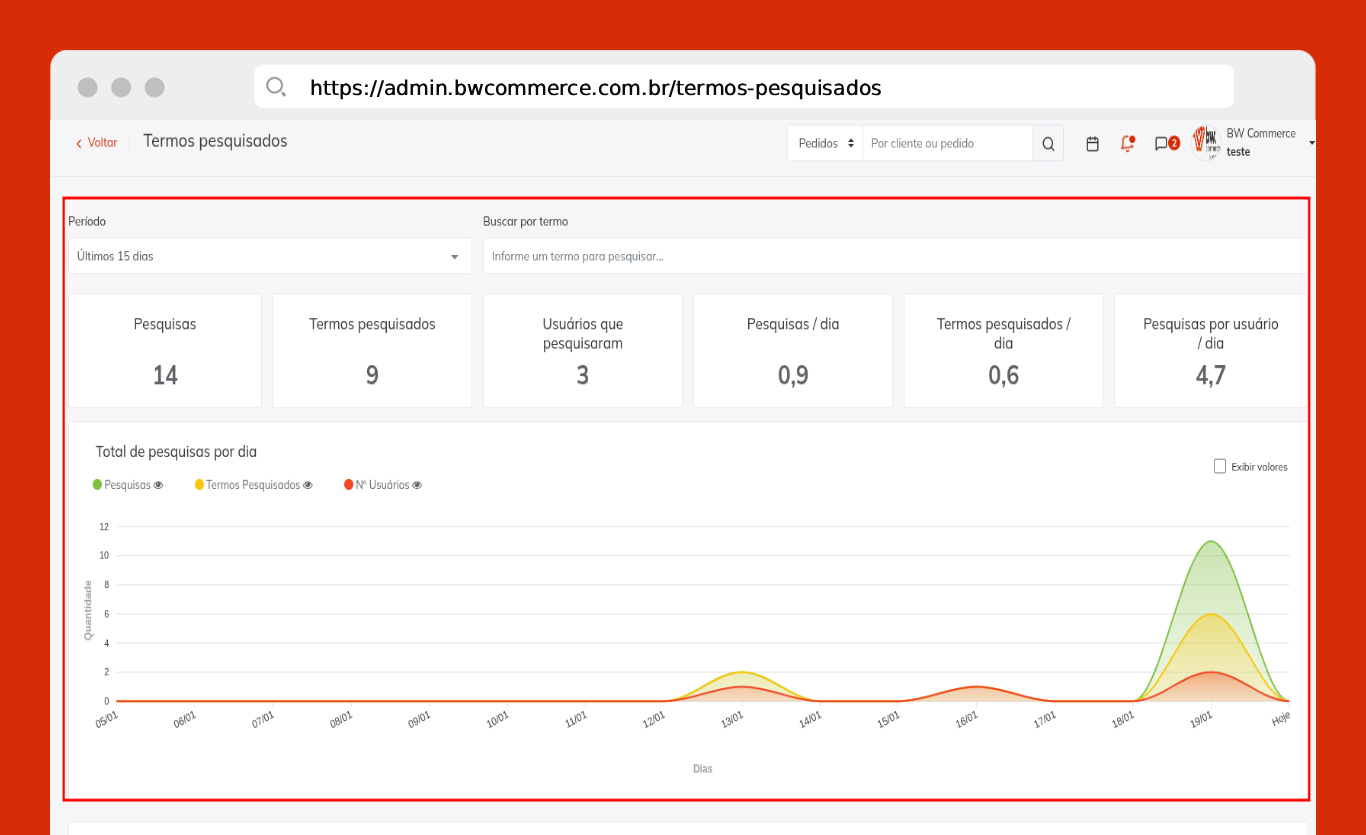The image size is (1366, 835).
Task: Click the calendar icon in header
Action: click(x=1092, y=144)
